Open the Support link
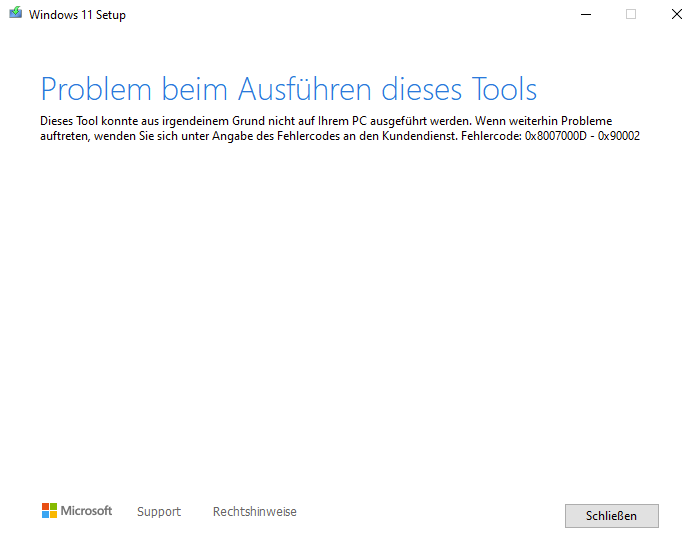 pyautogui.click(x=159, y=511)
